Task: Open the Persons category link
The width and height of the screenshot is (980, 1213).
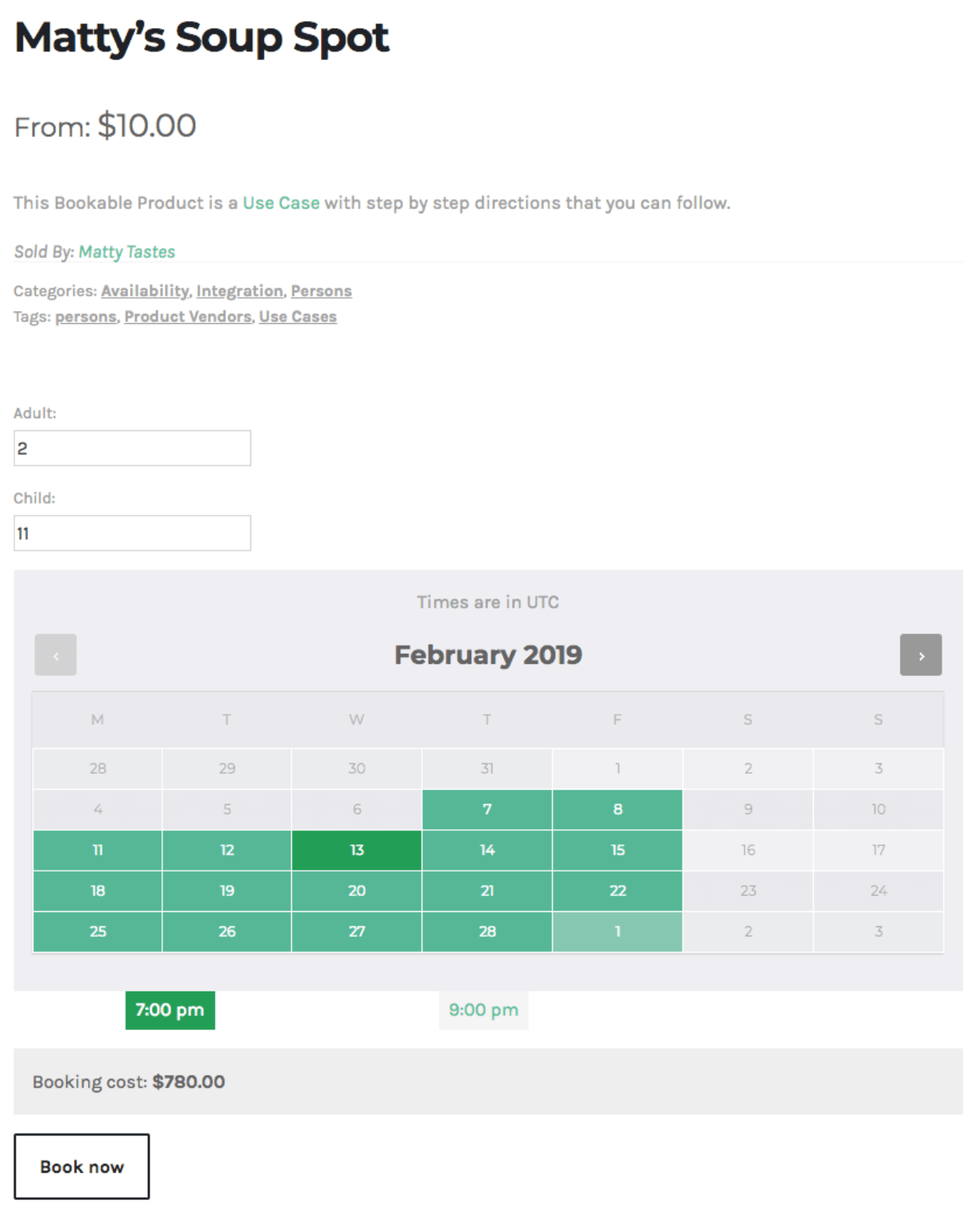Action: coord(321,291)
